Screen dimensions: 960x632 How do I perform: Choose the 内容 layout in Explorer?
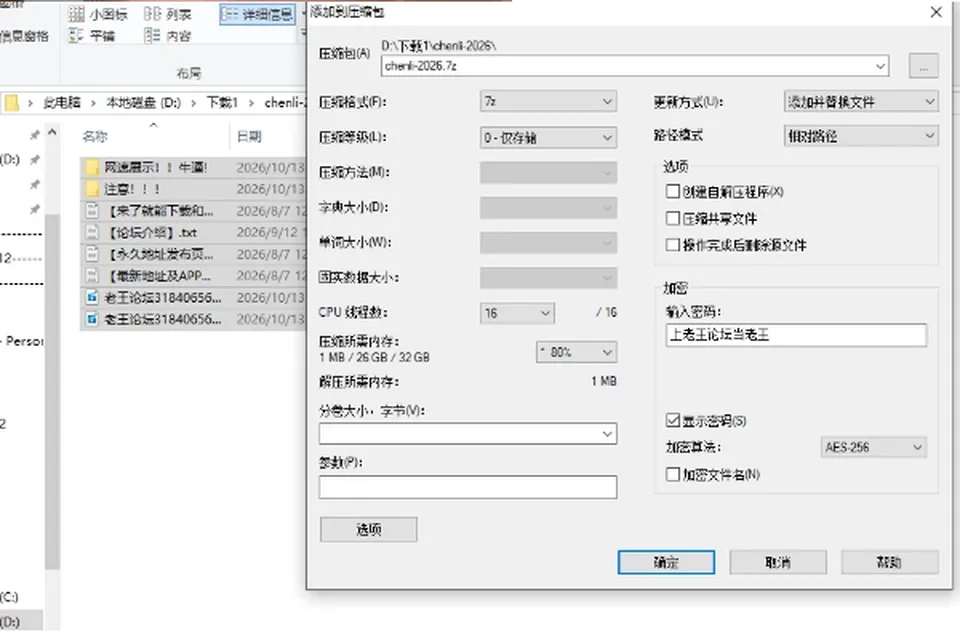click(x=168, y=36)
